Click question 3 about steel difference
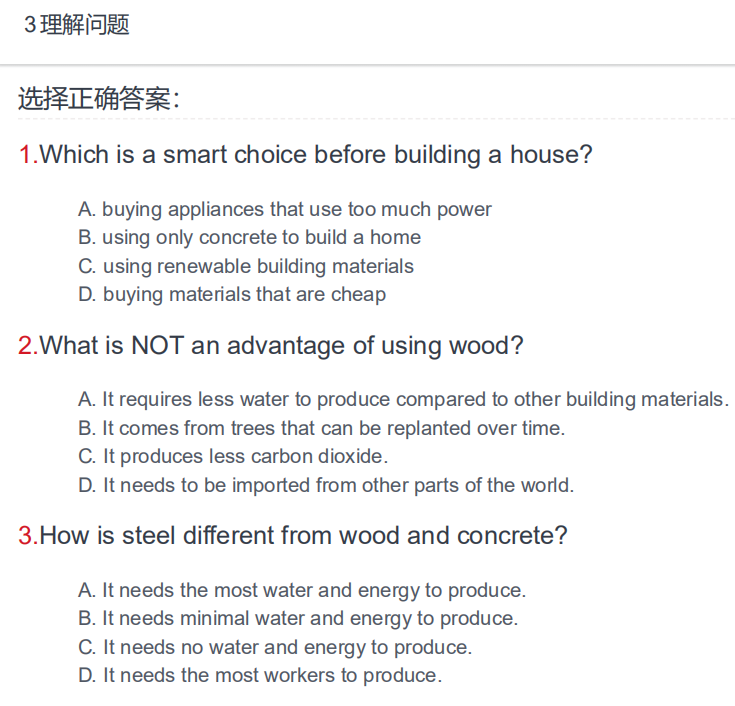735x706 pixels. tap(292, 535)
